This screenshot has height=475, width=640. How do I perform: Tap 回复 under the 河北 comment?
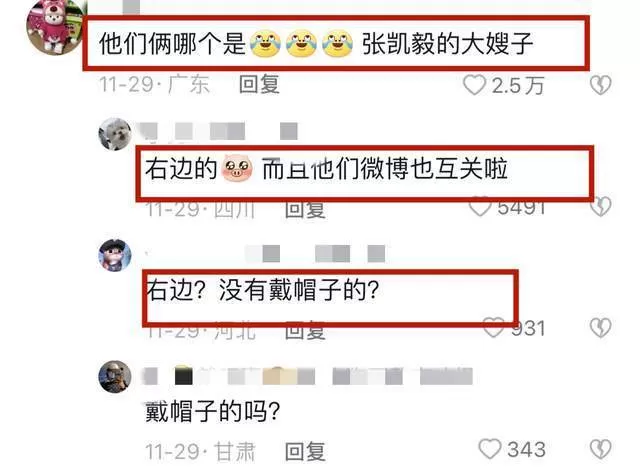305,331
